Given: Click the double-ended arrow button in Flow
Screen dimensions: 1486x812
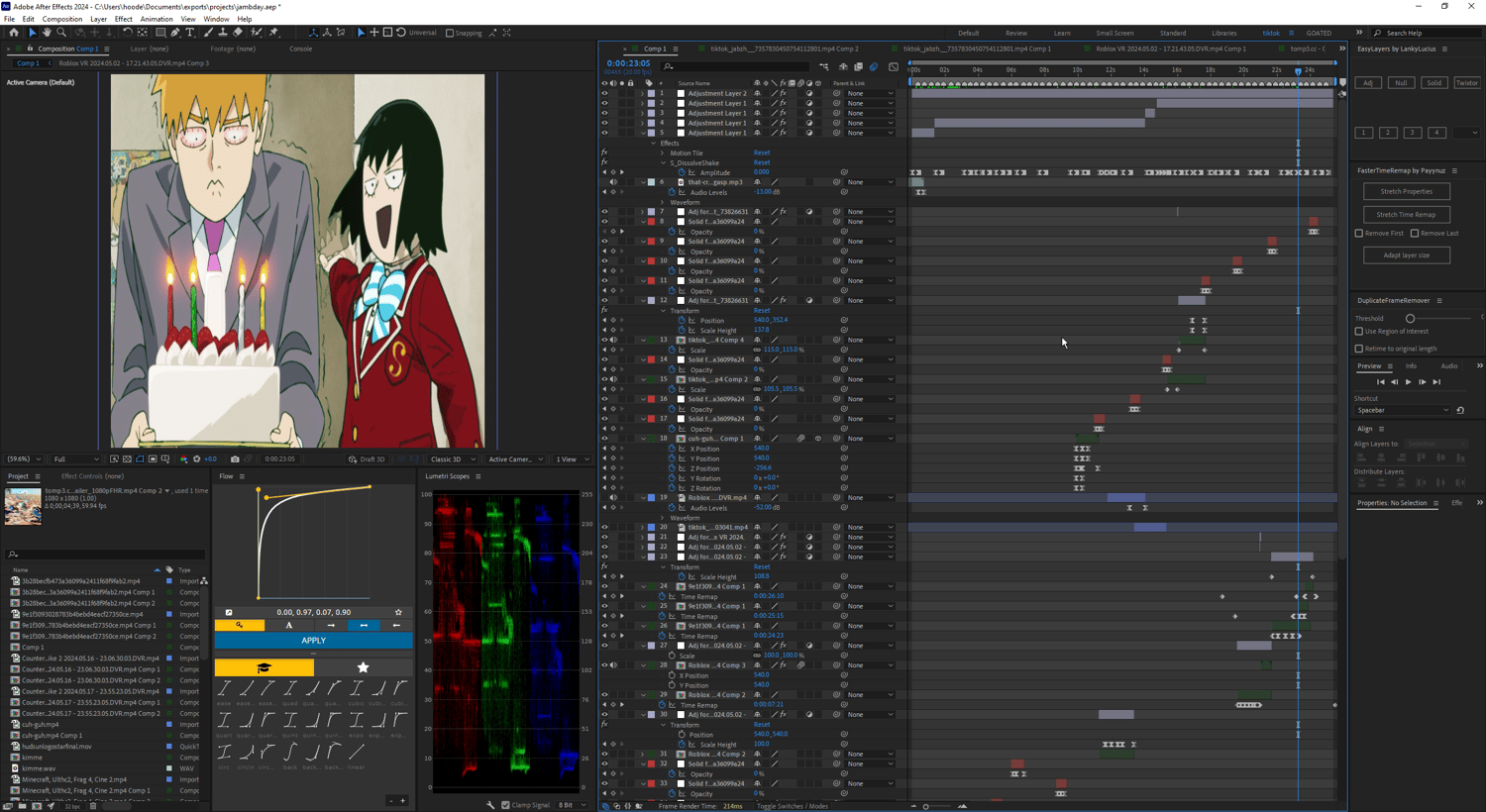Looking at the screenshot, I should click(x=364, y=626).
